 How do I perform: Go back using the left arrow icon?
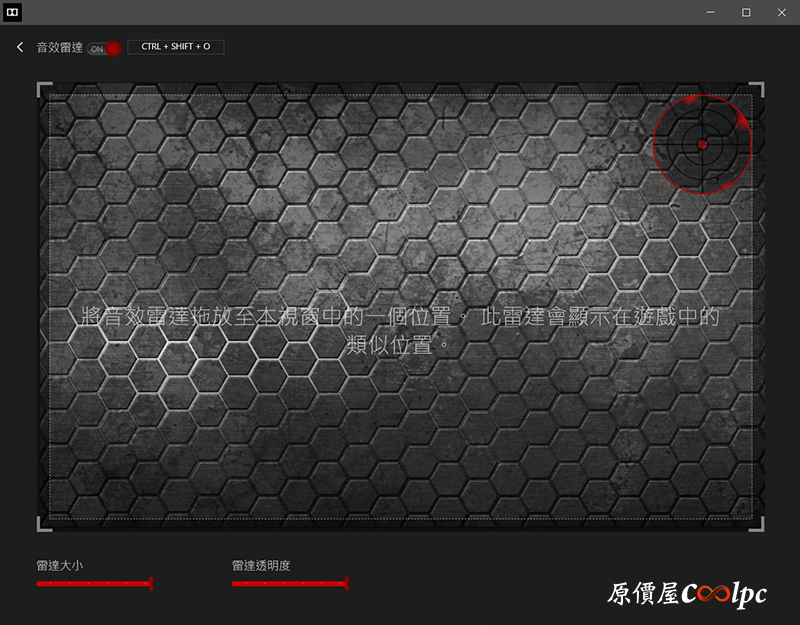pos(20,47)
